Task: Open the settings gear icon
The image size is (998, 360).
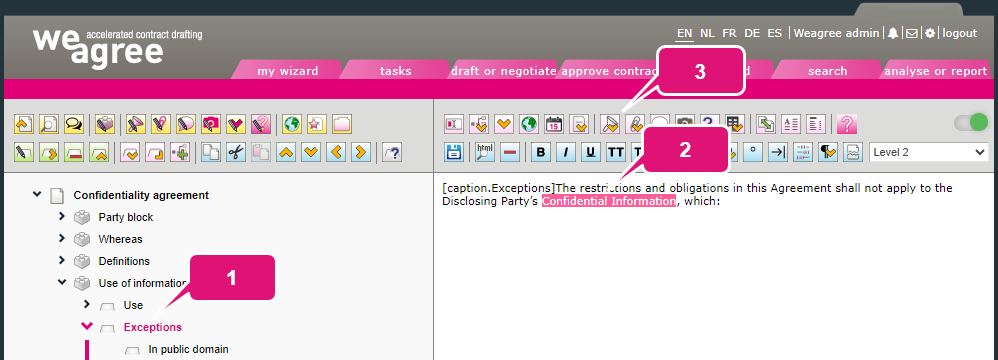Action: tap(930, 33)
